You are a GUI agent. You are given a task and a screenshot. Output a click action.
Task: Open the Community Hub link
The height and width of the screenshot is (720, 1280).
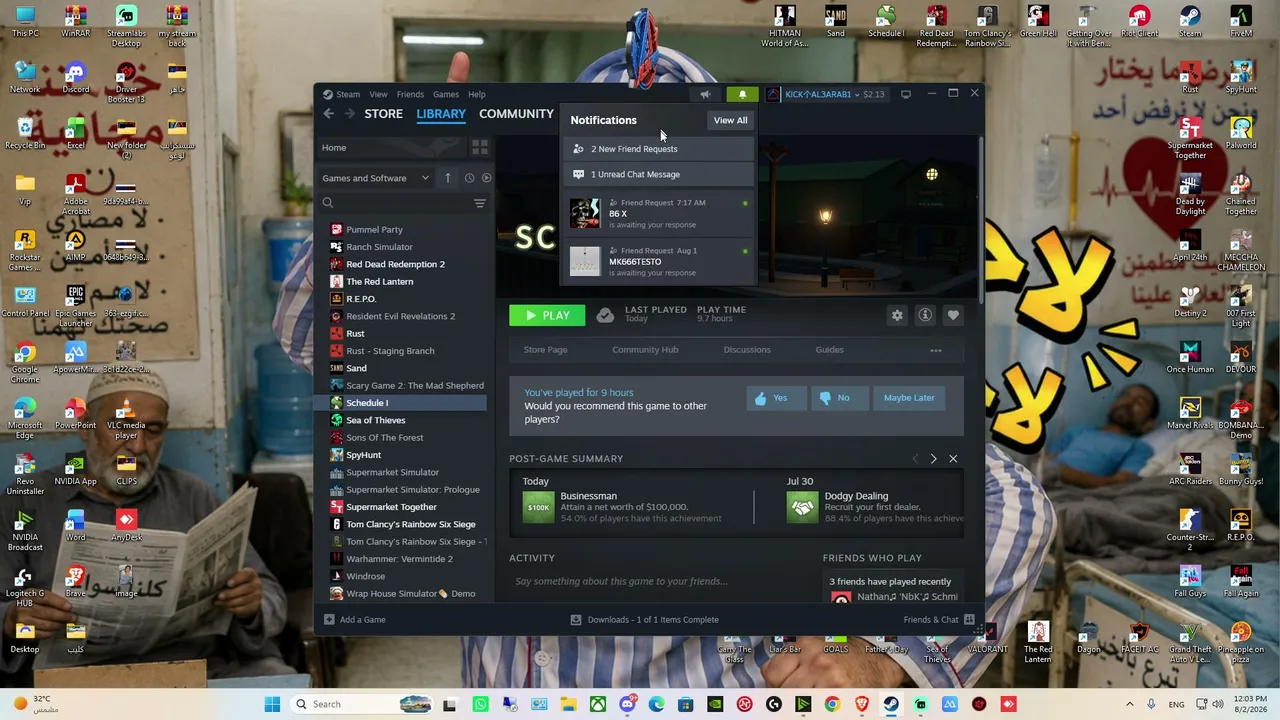(x=645, y=350)
